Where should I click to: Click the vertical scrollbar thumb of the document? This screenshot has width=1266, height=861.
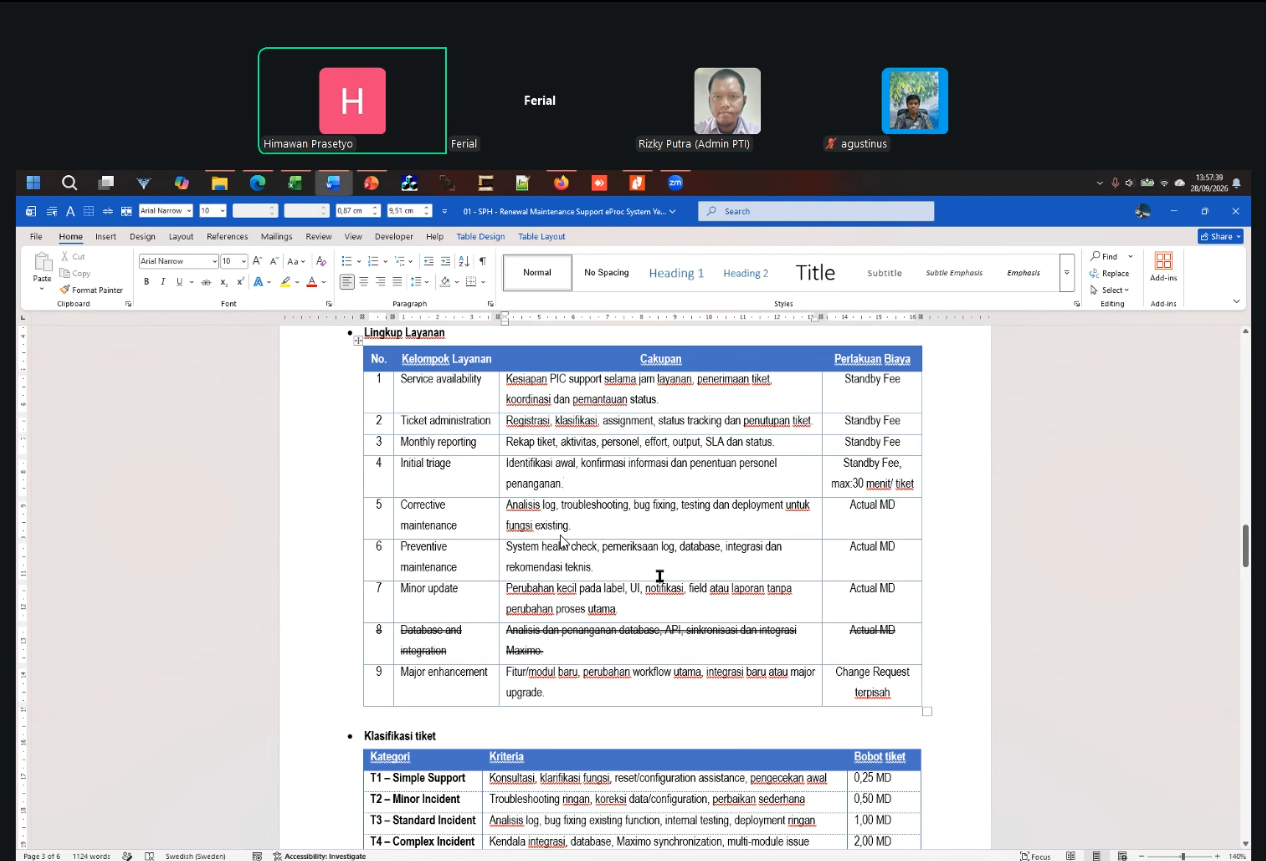[1245, 546]
